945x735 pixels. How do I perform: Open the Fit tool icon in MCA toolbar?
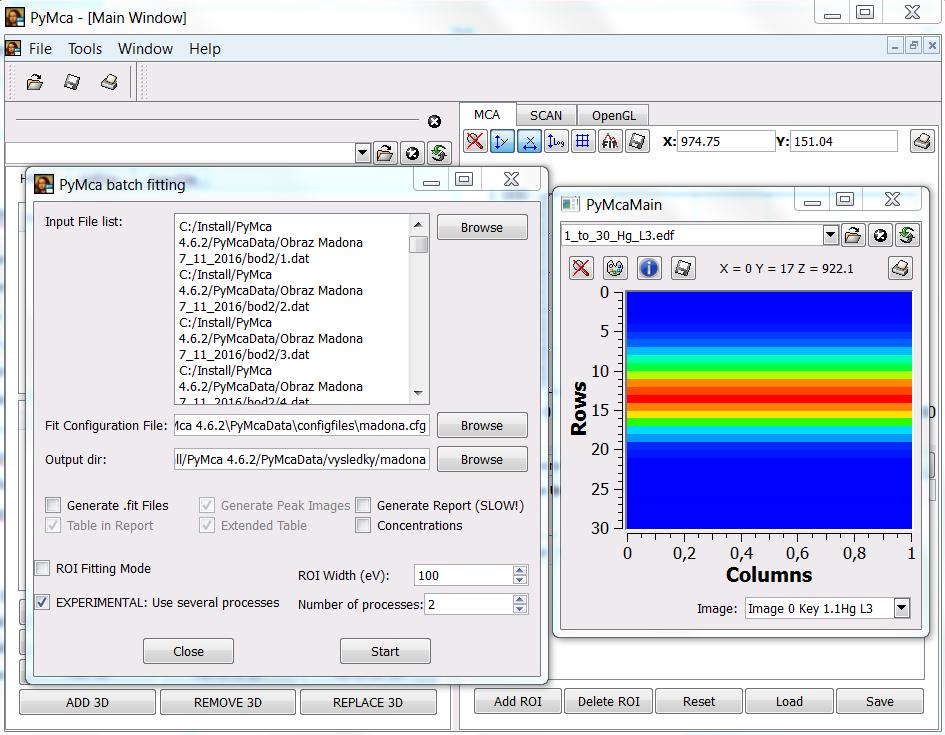coord(610,142)
